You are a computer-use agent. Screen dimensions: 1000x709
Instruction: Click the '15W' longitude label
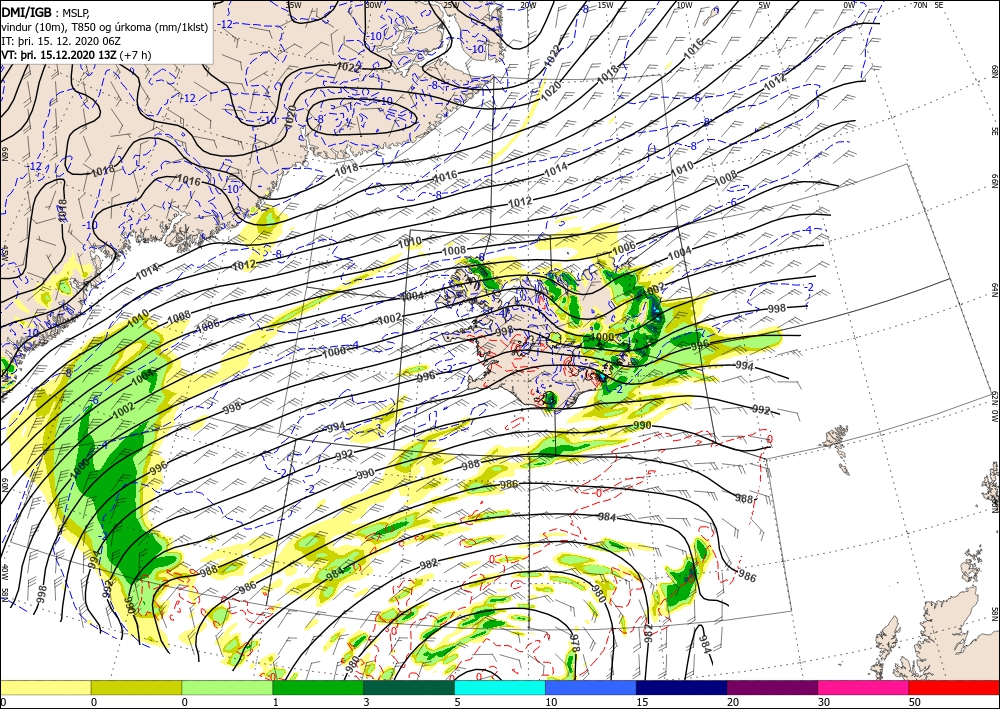tap(606, 5)
